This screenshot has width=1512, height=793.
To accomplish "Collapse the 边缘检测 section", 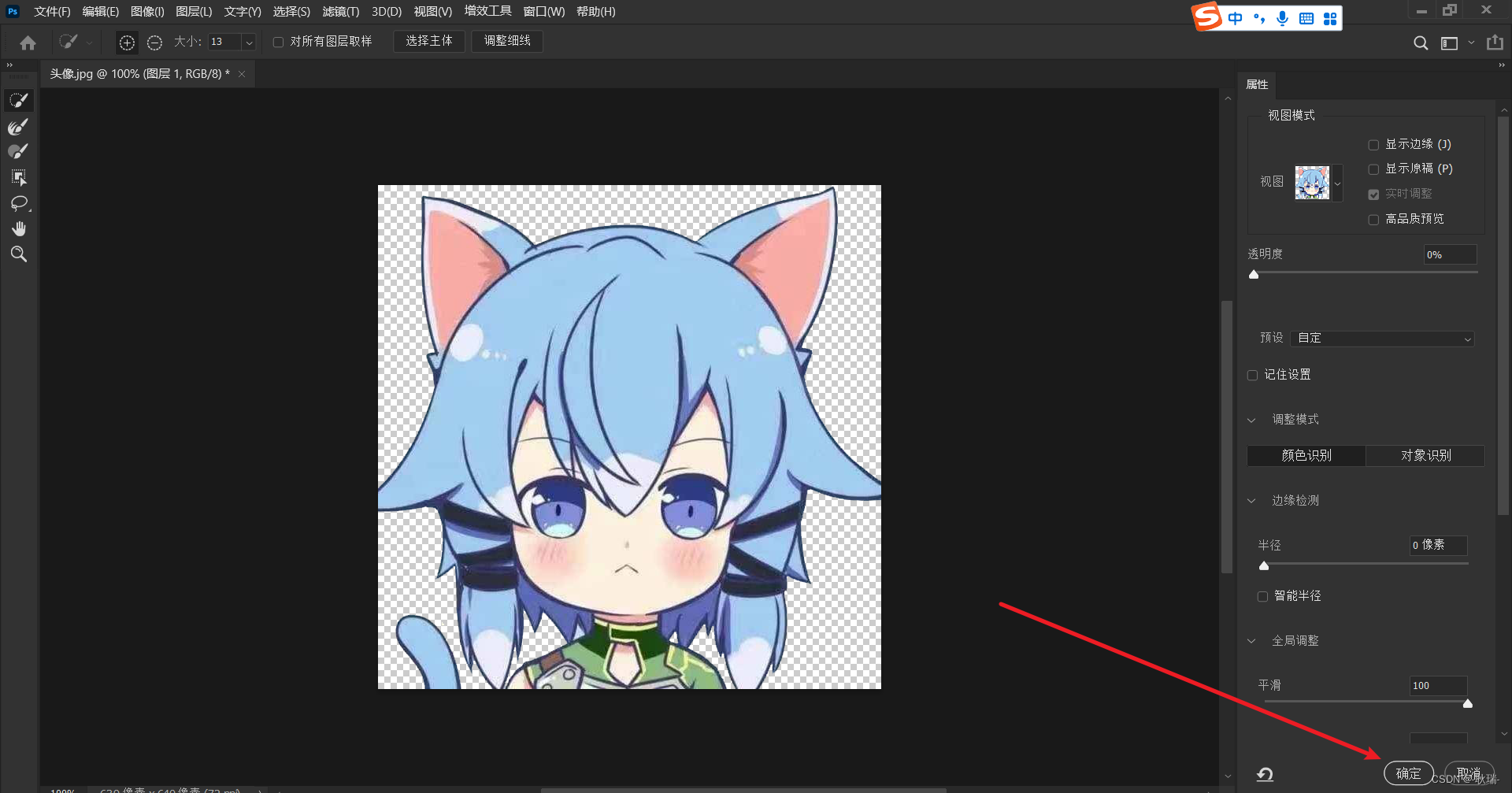I will point(1251,501).
